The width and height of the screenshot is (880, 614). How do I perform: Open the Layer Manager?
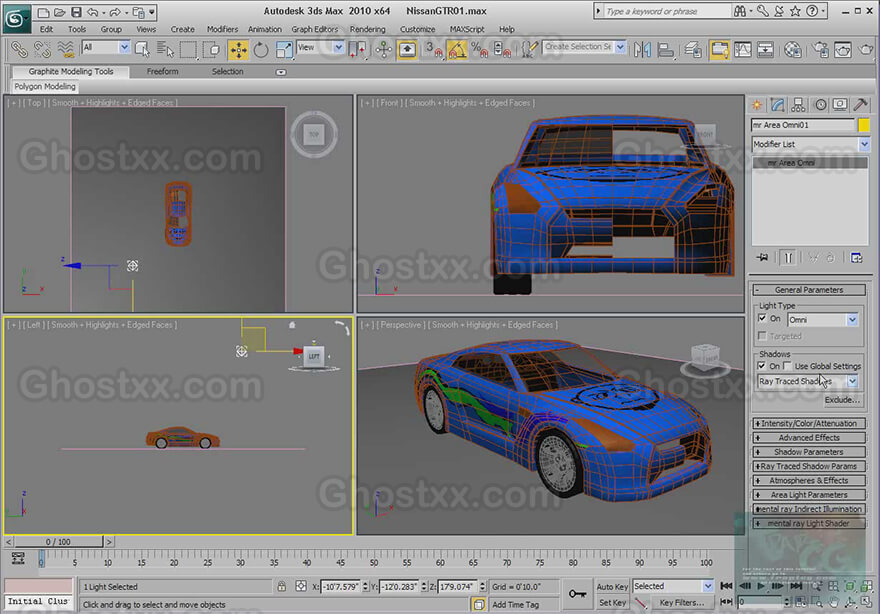(693, 50)
